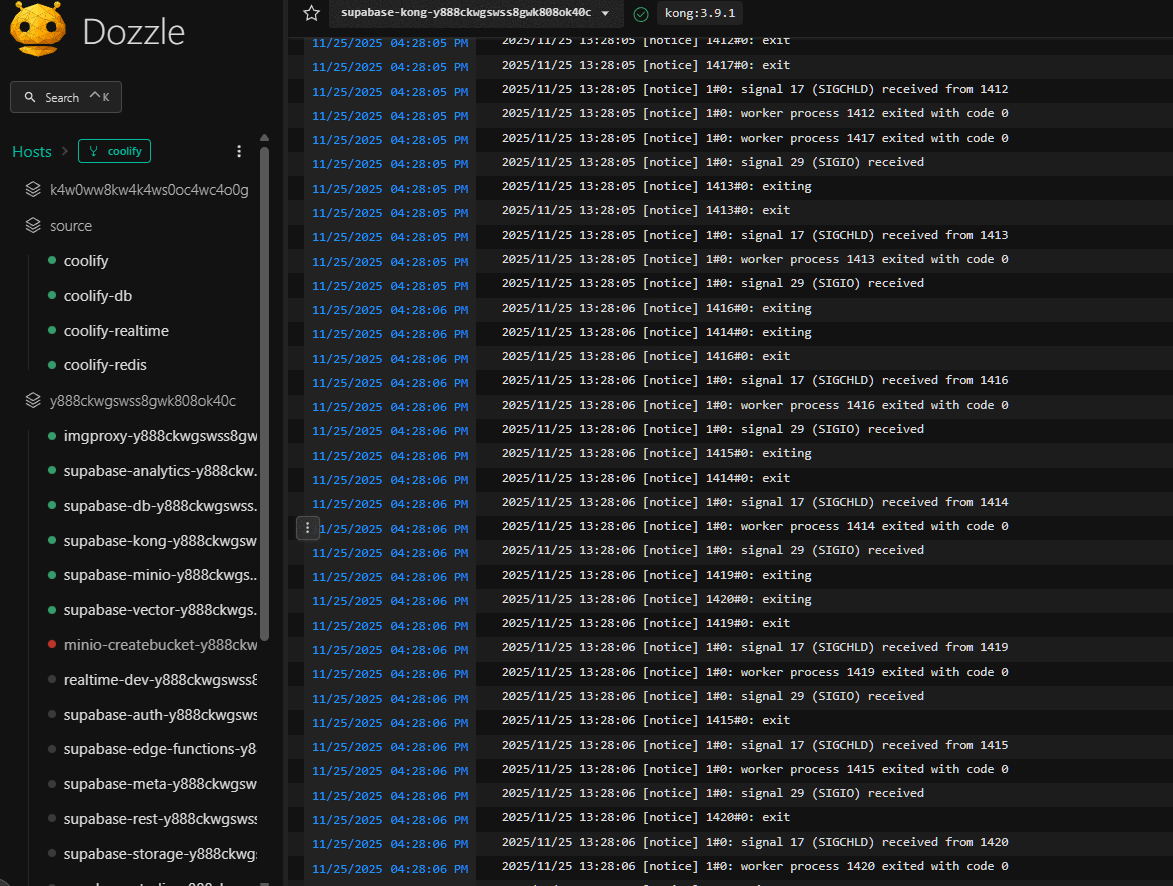Click the Dozzle mascot logo
The height and width of the screenshot is (886, 1173).
click(x=37, y=29)
